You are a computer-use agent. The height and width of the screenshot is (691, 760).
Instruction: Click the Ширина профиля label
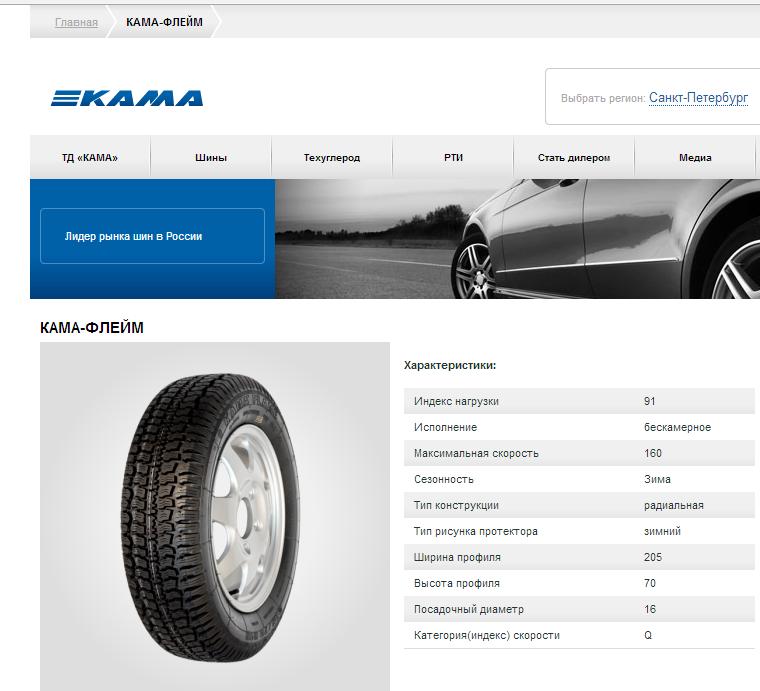click(x=457, y=557)
